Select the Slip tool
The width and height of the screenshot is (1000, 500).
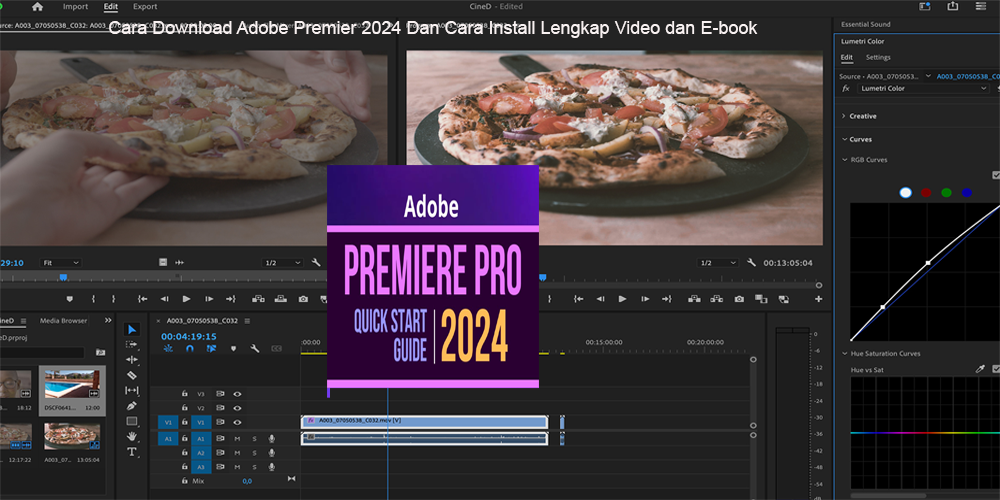tap(132, 390)
